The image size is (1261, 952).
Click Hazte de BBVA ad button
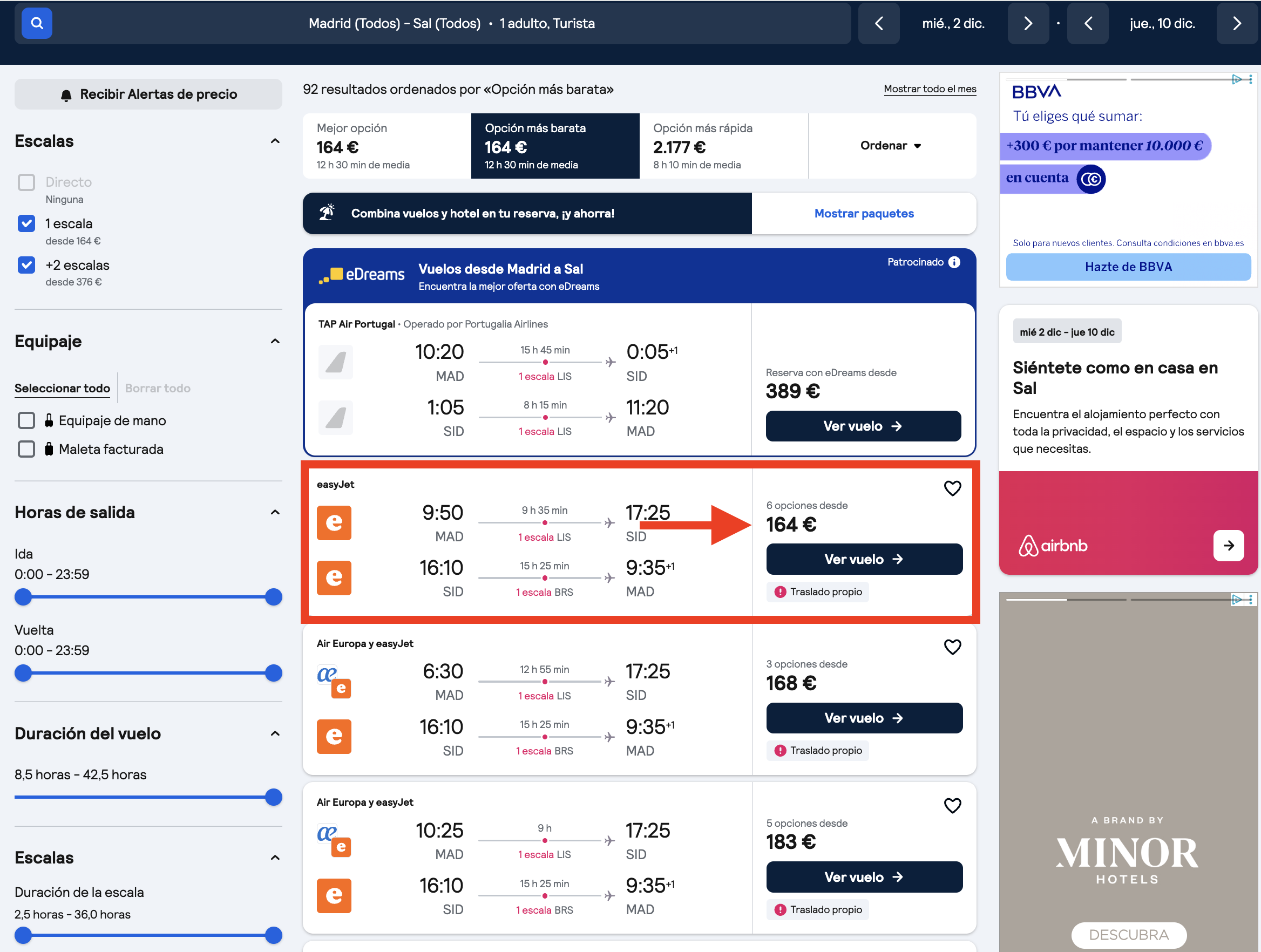[x=1128, y=267]
